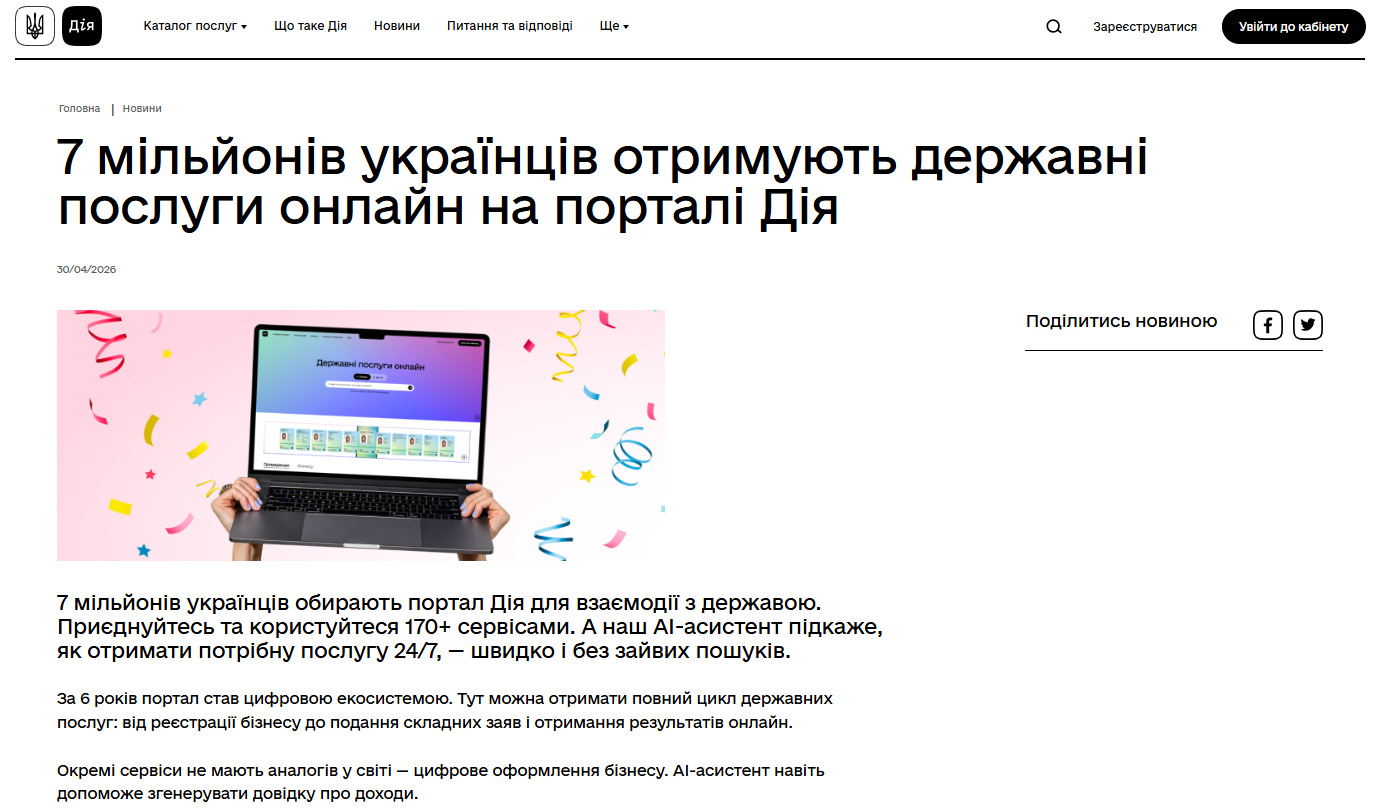Click the Ukrainian trident emblem logo
Image resolution: width=1377 pixels, height=808 pixels.
pyautogui.click(x=35, y=26)
